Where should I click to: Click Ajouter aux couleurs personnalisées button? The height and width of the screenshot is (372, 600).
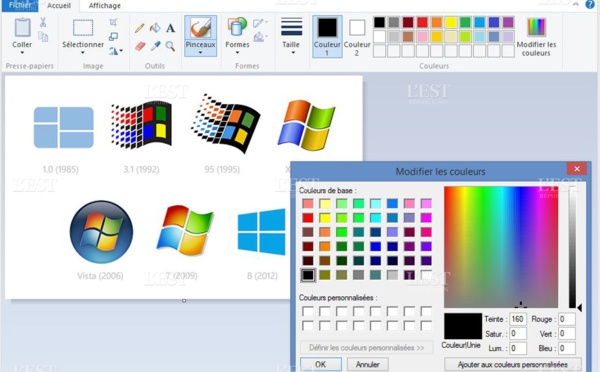click(513, 364)
